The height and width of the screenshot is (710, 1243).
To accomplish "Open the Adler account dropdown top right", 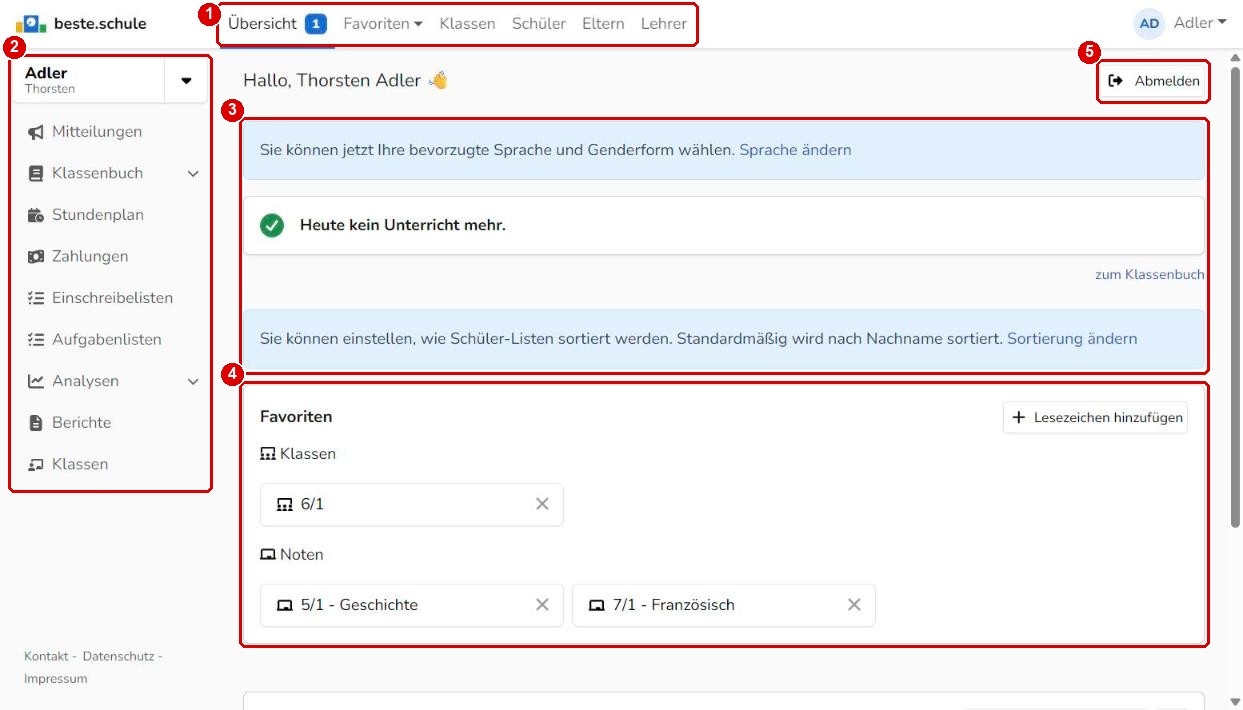I will 1200,23.
